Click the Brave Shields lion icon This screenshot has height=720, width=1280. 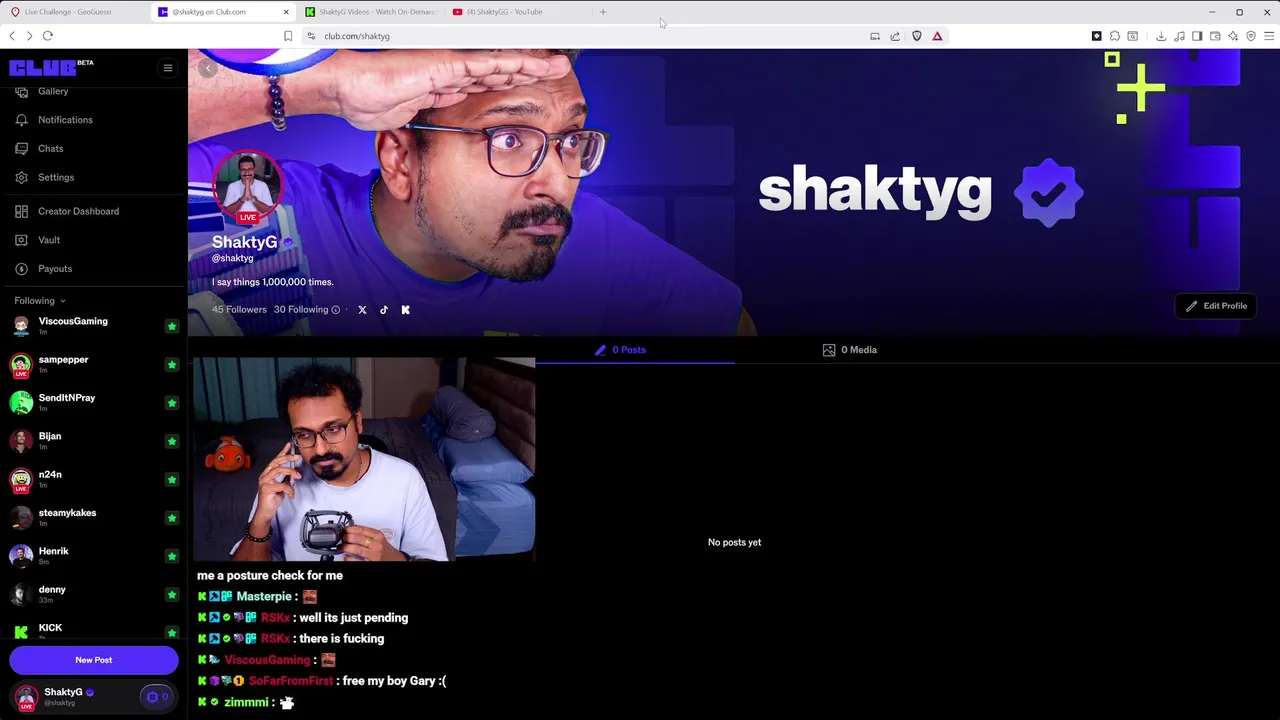coord(917,36)
